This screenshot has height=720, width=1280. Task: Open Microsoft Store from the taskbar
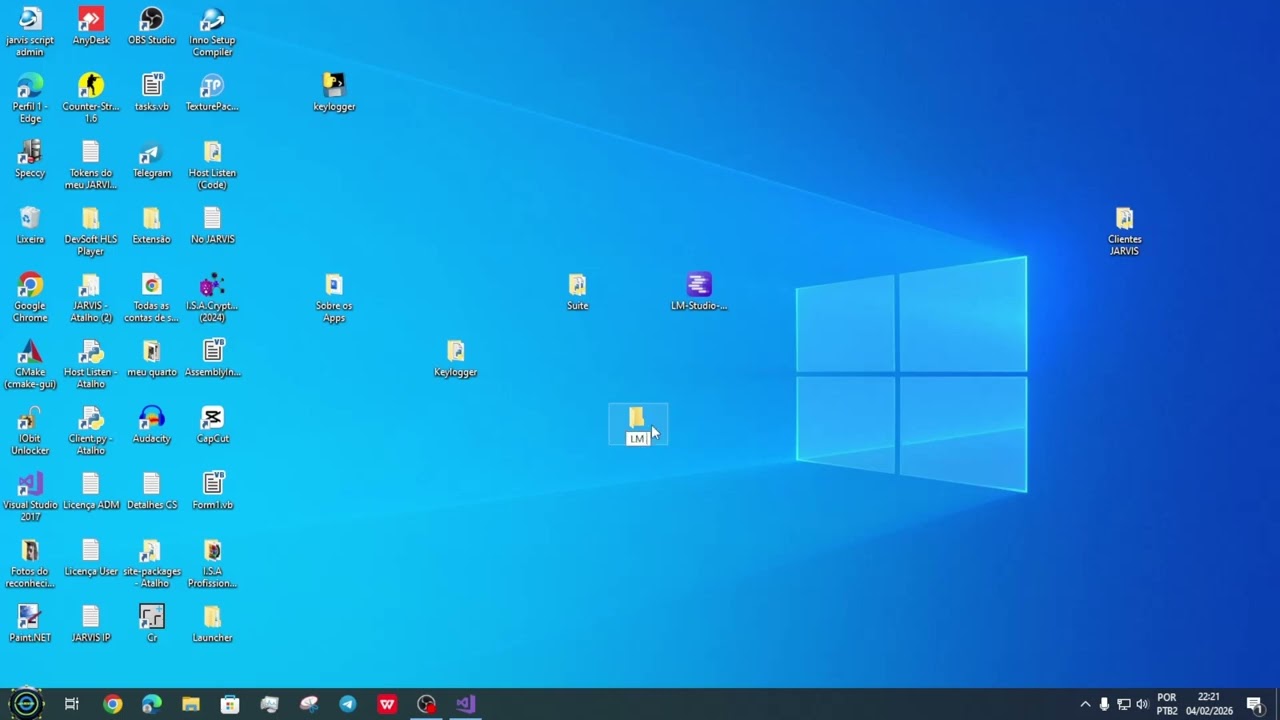pos(230,704)
